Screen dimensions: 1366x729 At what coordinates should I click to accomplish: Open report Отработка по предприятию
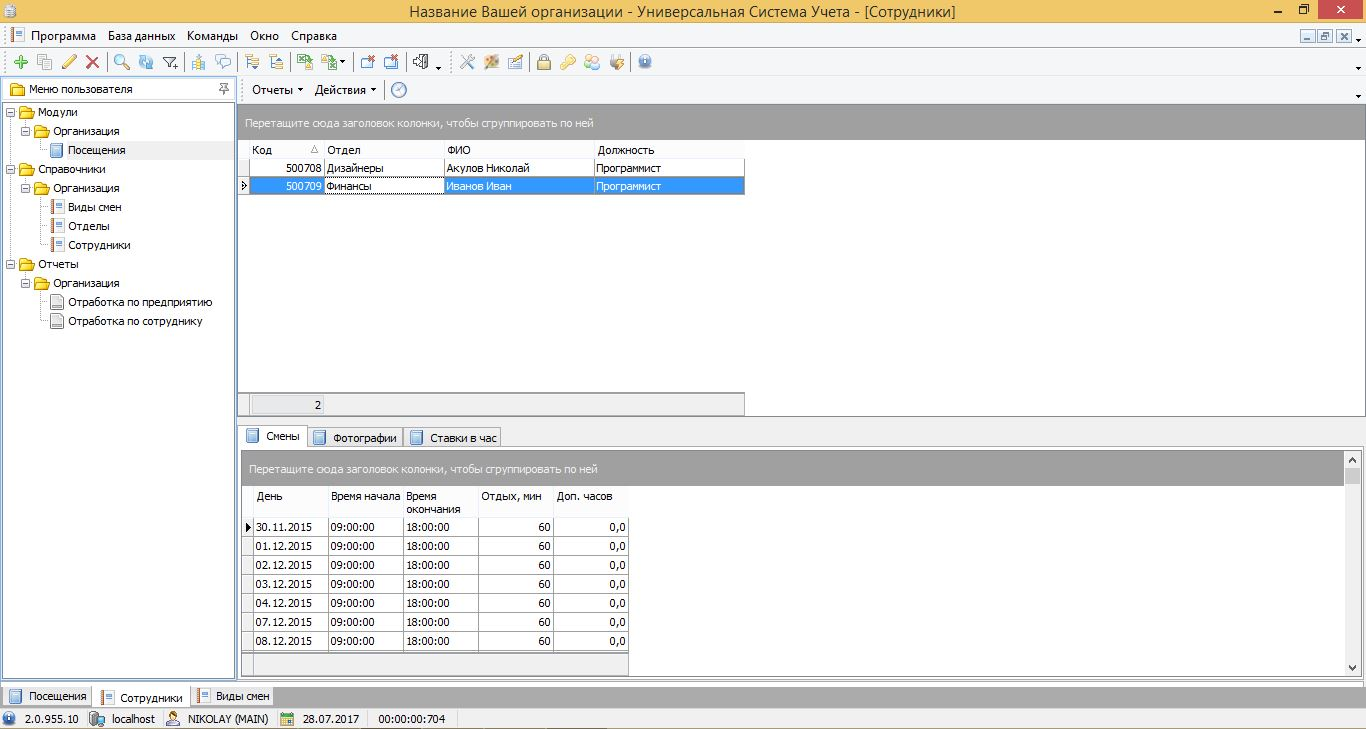(140, 302)
